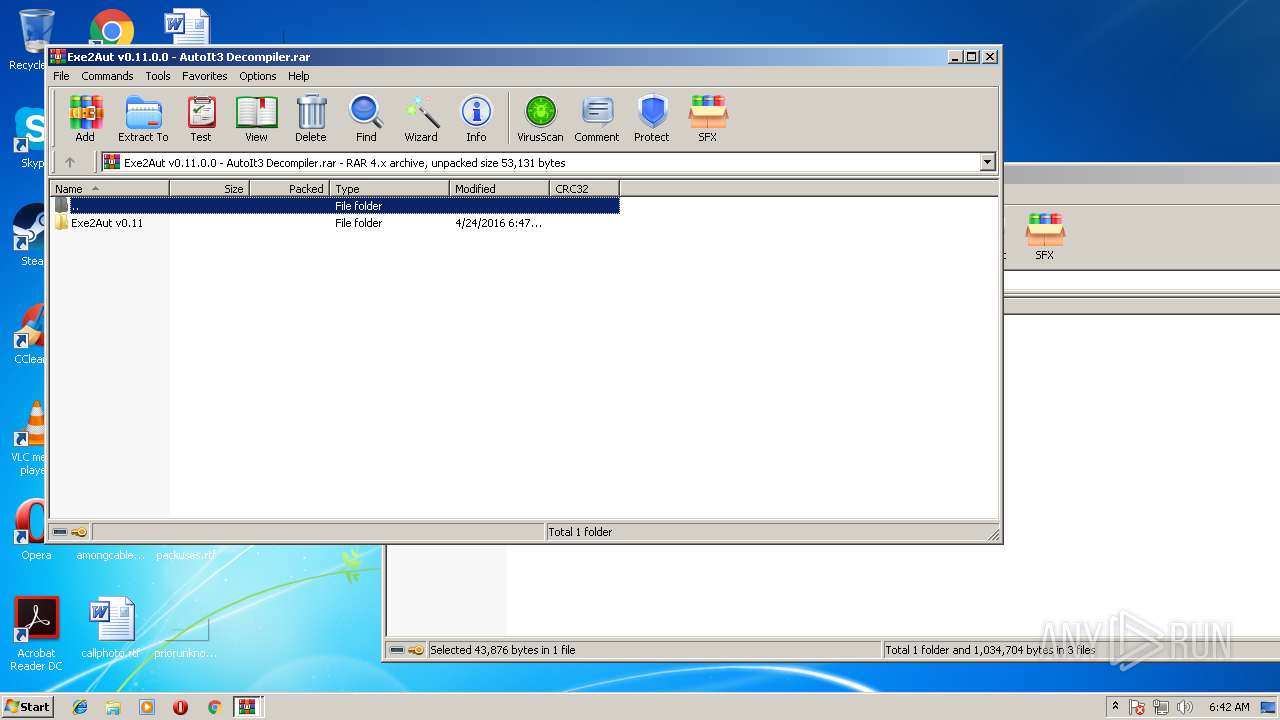Click the archive path text field
This screenshot has height=720, width=1280.
coord(540,162)
